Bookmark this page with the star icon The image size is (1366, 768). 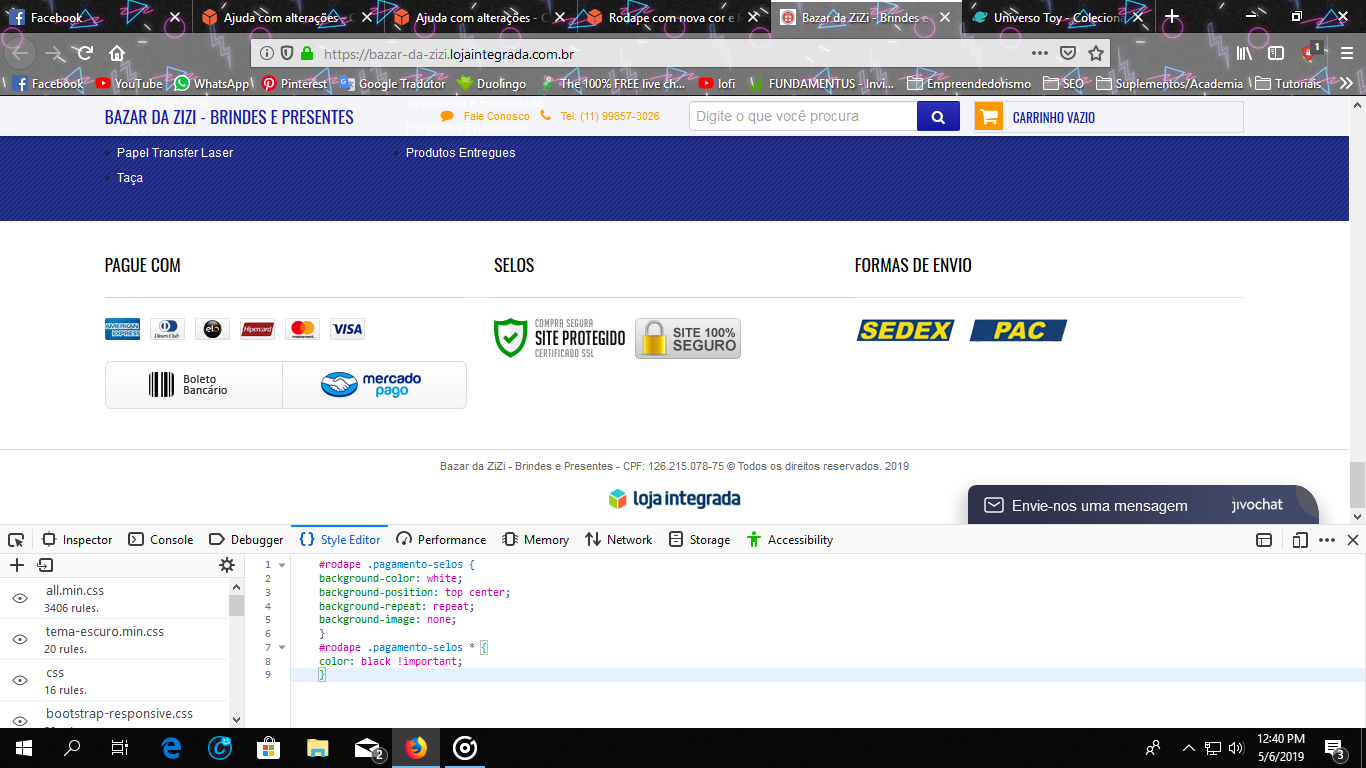(1096, 53)
